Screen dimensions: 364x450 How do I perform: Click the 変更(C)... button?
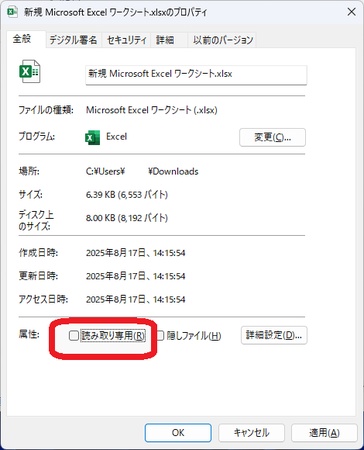pos(272,137)
